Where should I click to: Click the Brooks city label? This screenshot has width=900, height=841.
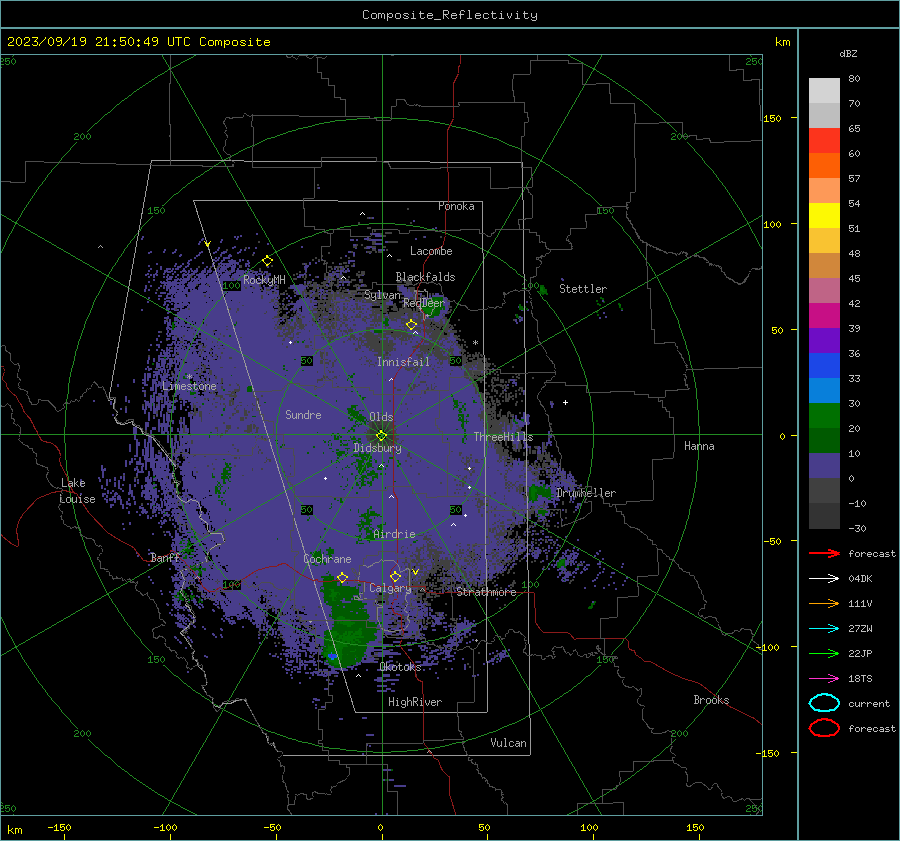click(711, 700)
